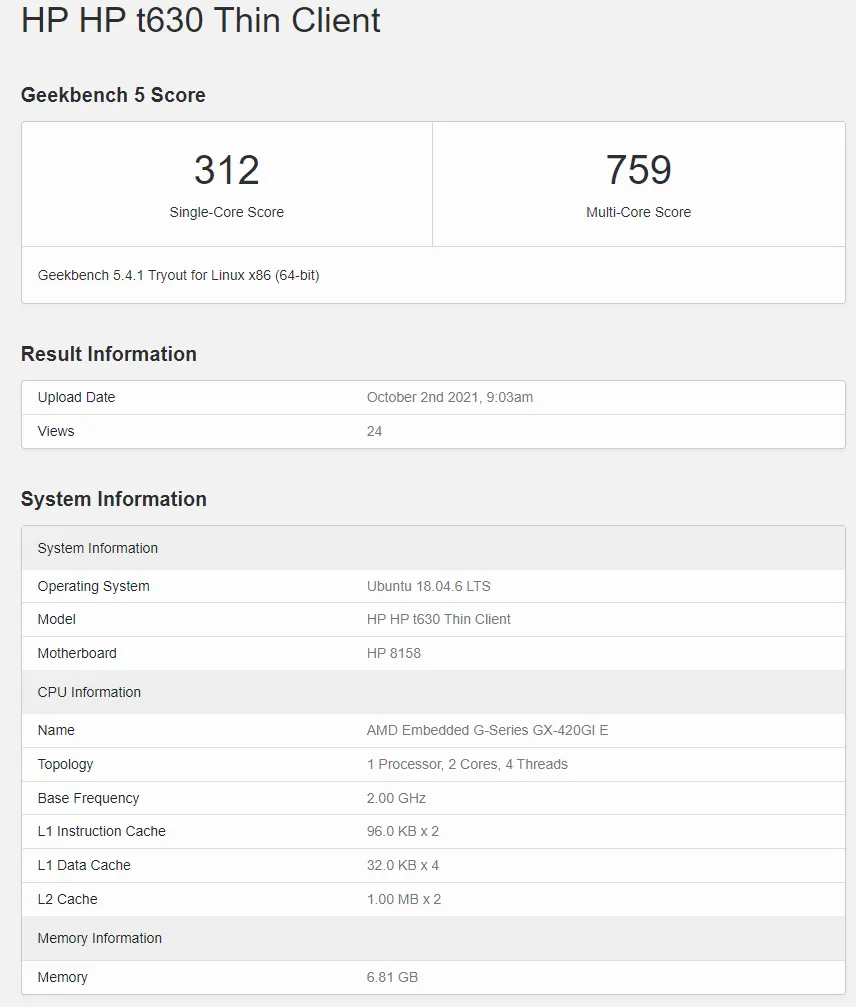This screenshot has height=1007, width=856.
Task: Click the HP t630 Thin Client page title
Action: (x=201, y=21)
